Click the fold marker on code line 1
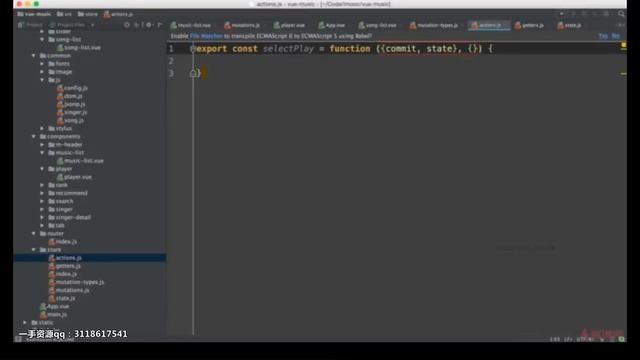This screenshot has width=640, height=360. 193,49
